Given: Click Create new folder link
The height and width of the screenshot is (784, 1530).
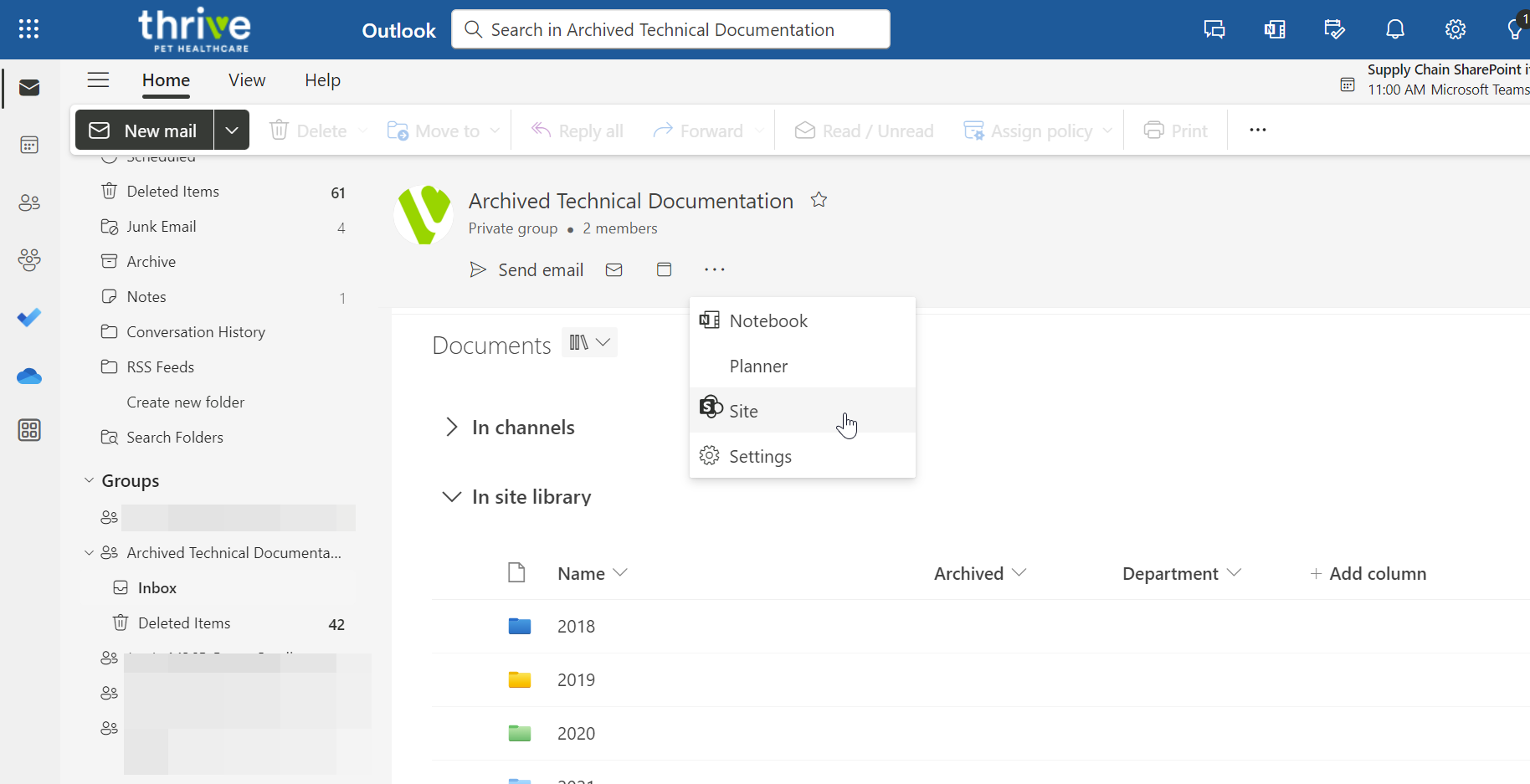Looking at the screenshot, I should (186, 402).
